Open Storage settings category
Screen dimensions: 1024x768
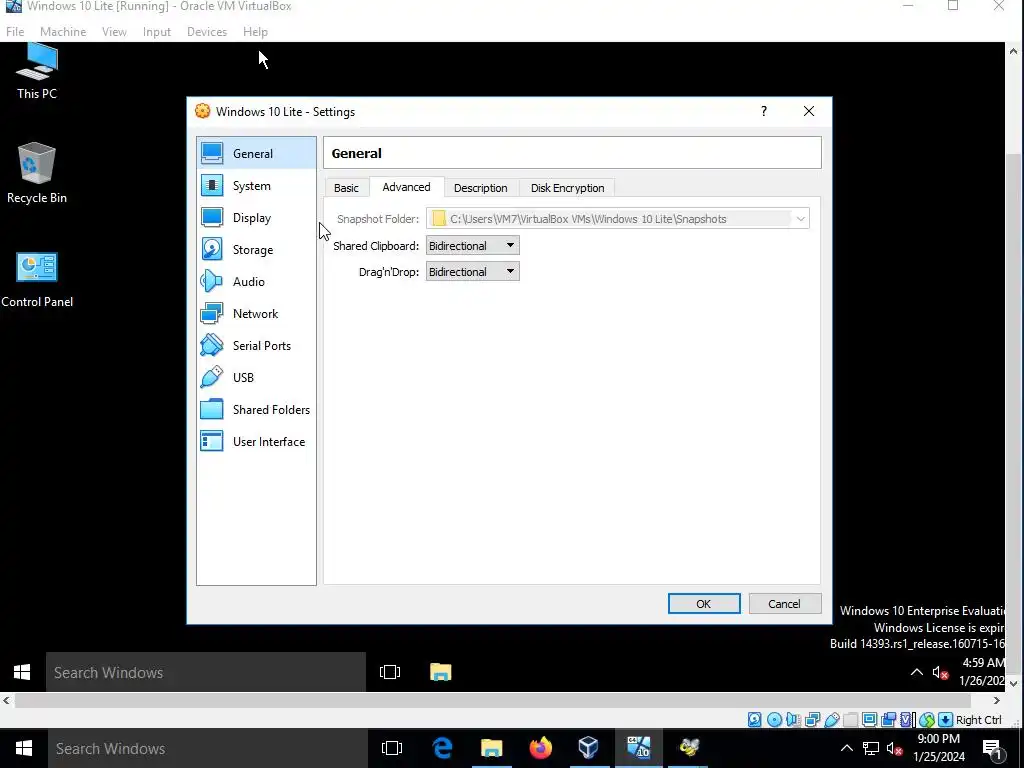pos(256,249)
